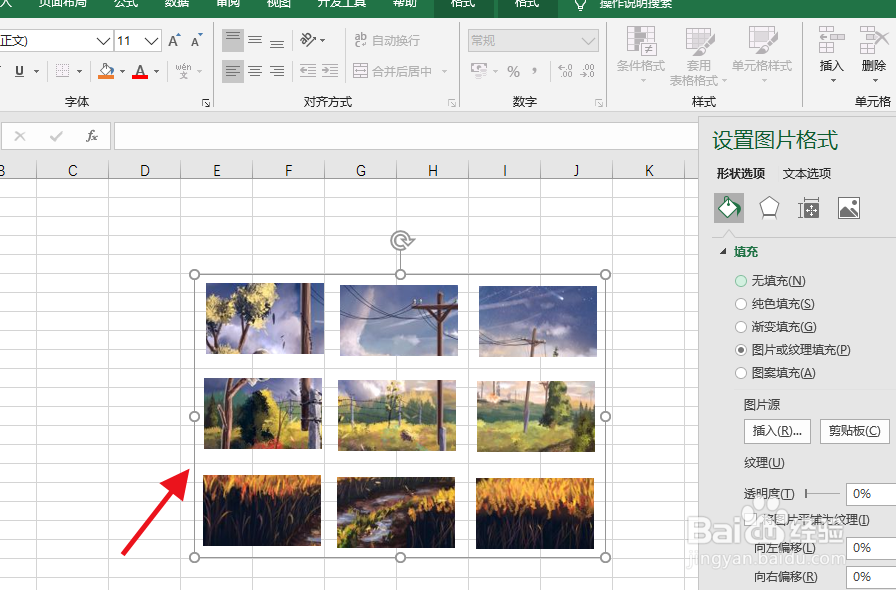Click the Increase Font Size icon
The height and width of the screenshot is (590, 896).
coord(174,41)
